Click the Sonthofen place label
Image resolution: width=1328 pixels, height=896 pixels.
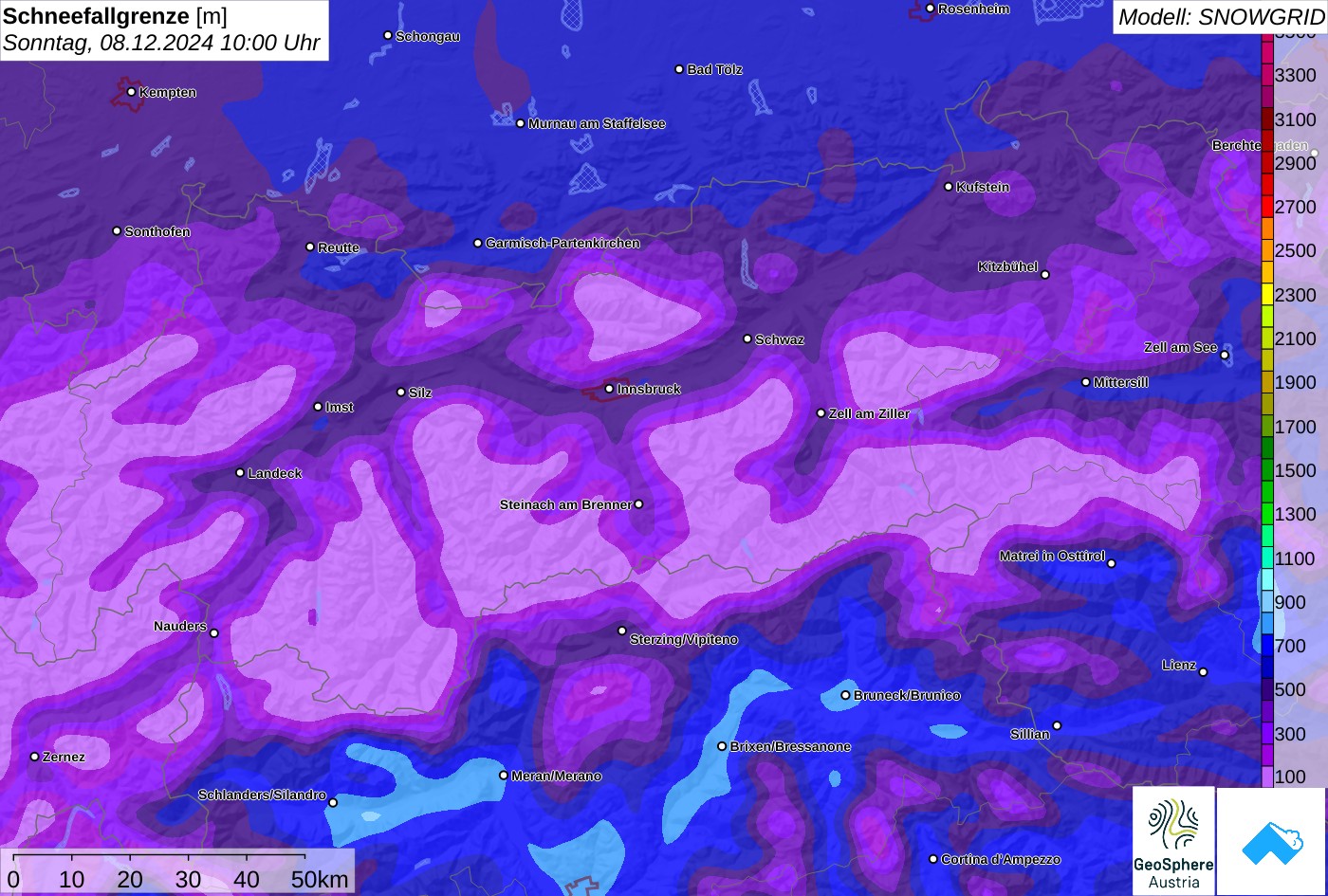click(x=157, y=231)
